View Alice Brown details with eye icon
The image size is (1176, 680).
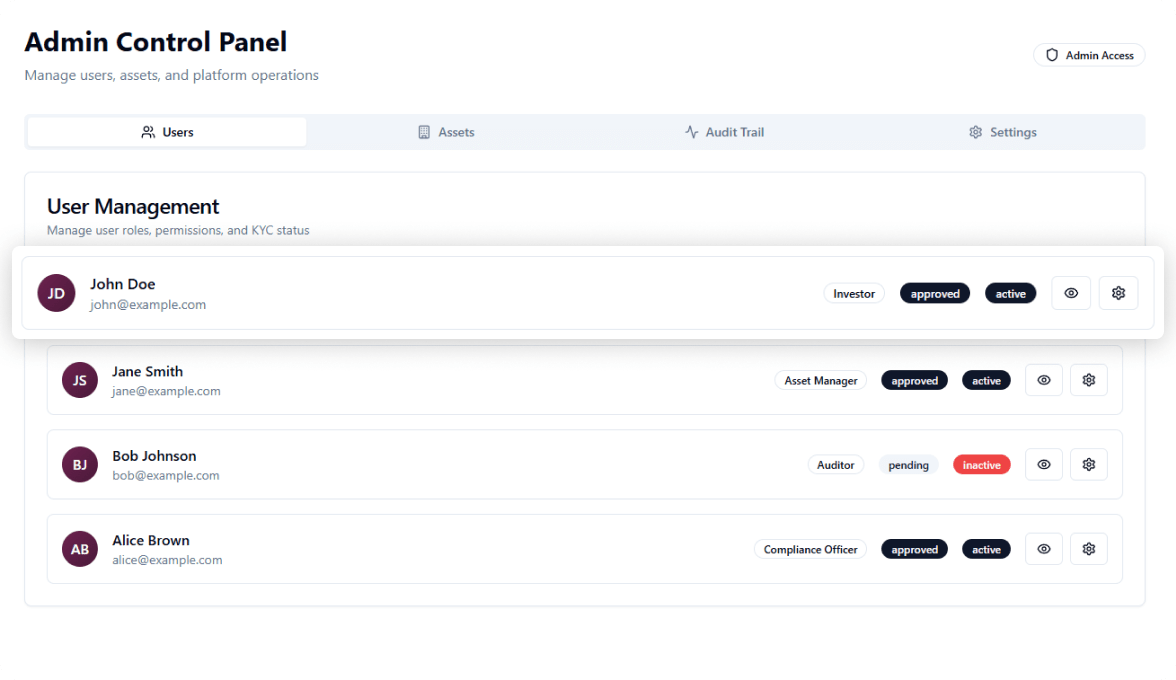click(x=1044, y=549)
